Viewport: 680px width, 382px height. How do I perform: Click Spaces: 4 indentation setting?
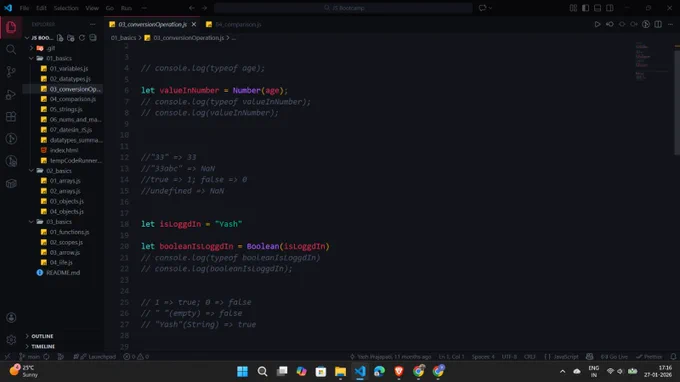[483, 356]
